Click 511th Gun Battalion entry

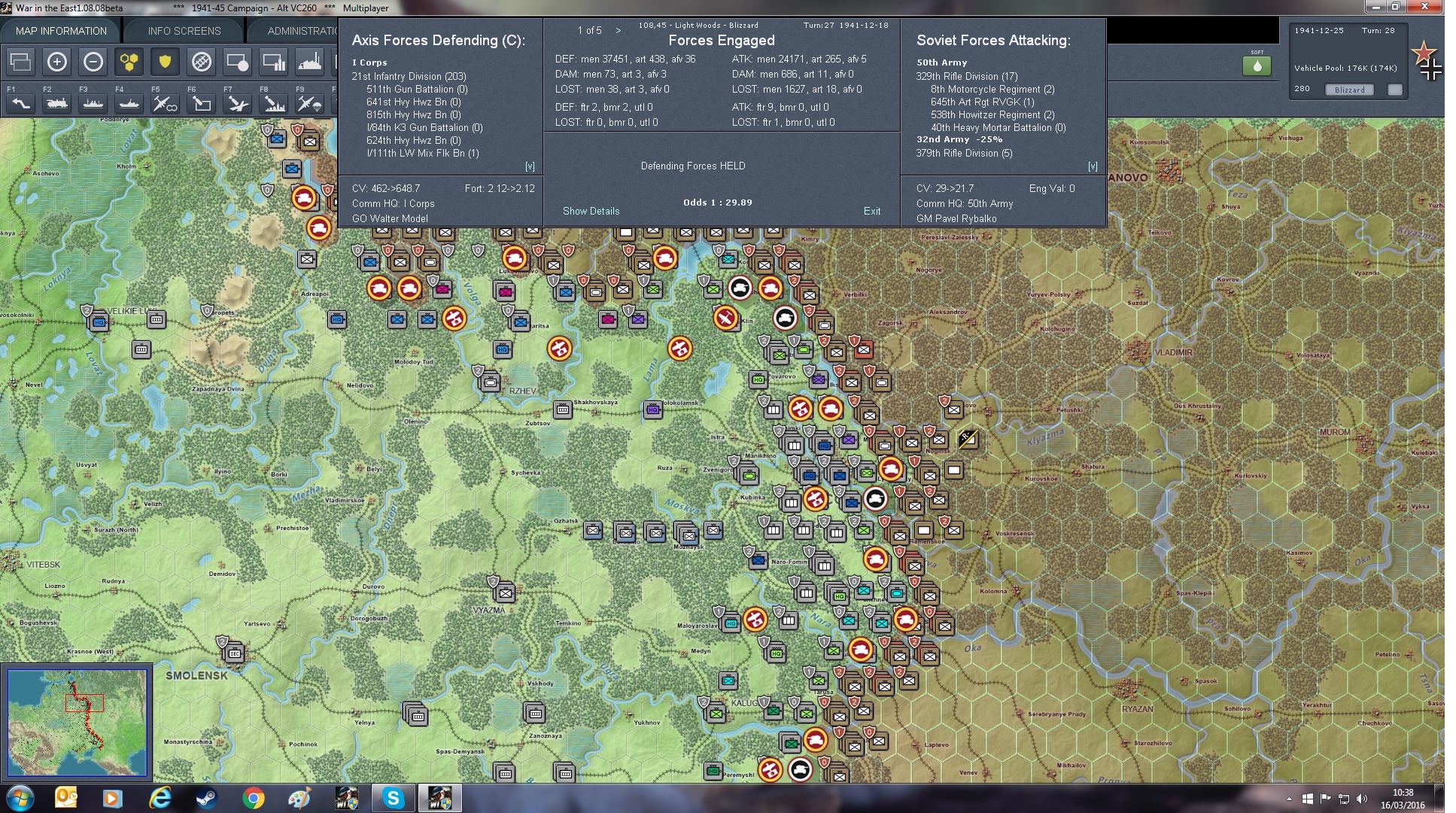[417, 89]
